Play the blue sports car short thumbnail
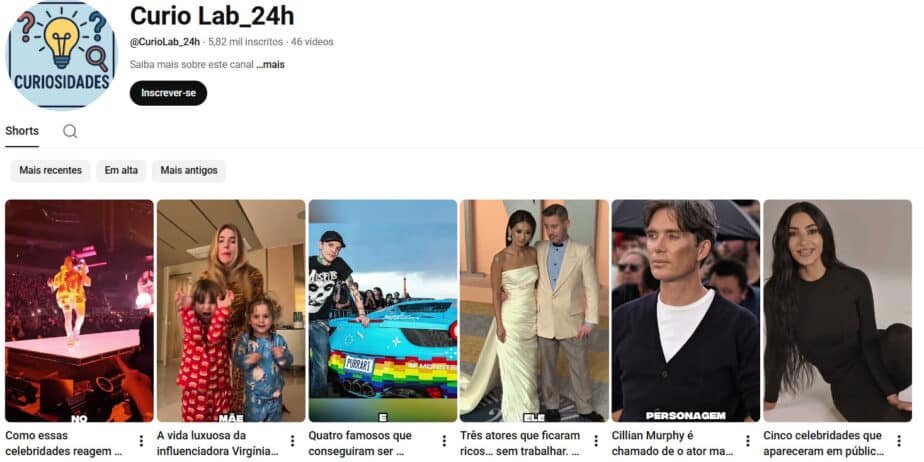Viewport: 924px width, 462px height. tap(383, 311)
